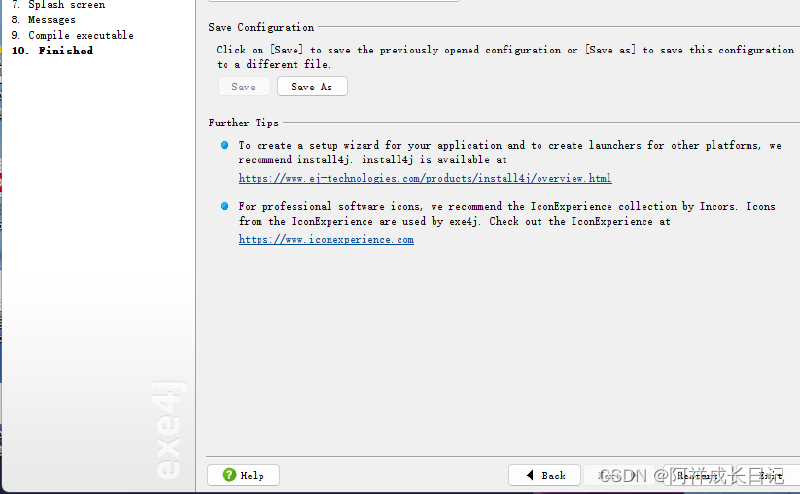The image size is (800, 494).
Task: Open the ej-technologies install4j overview link
Action: (x=425, y=178)
